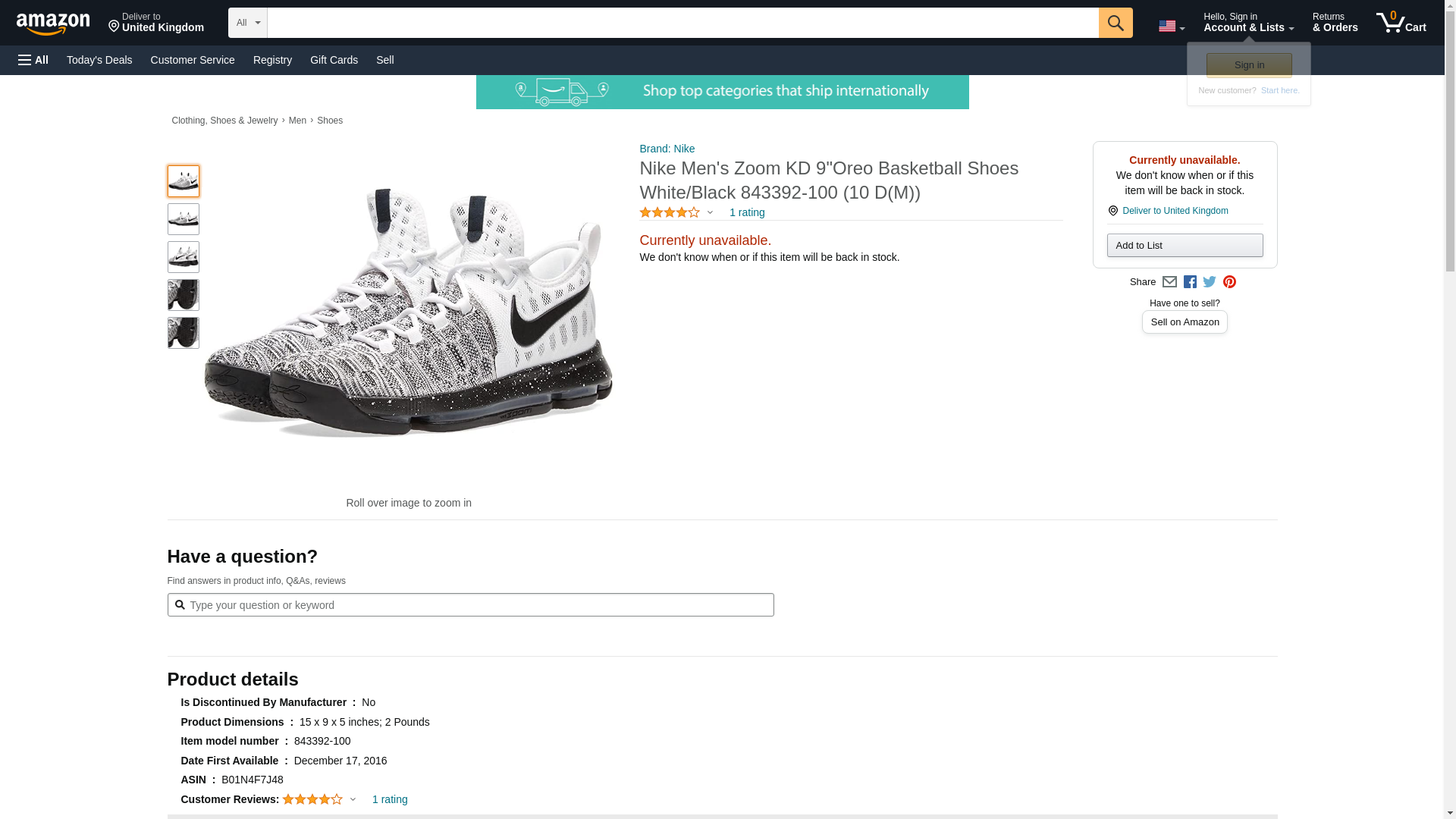1456x819 pixels.
Task: Go to Customer Service page
Action: (x=193, y=60)
